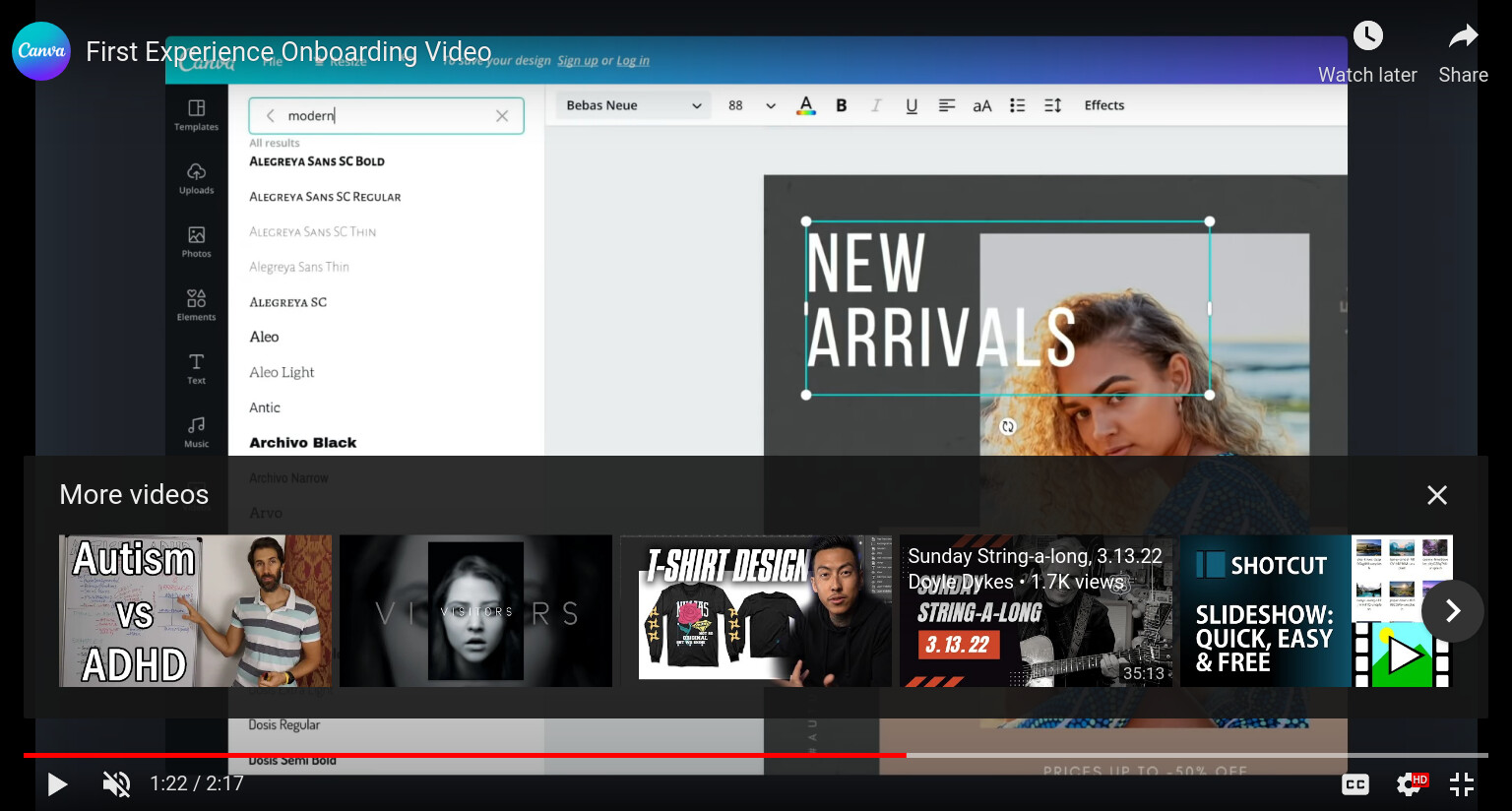Click the line spacing icon
The image size is (1512, 811).
coord(1052,105)
